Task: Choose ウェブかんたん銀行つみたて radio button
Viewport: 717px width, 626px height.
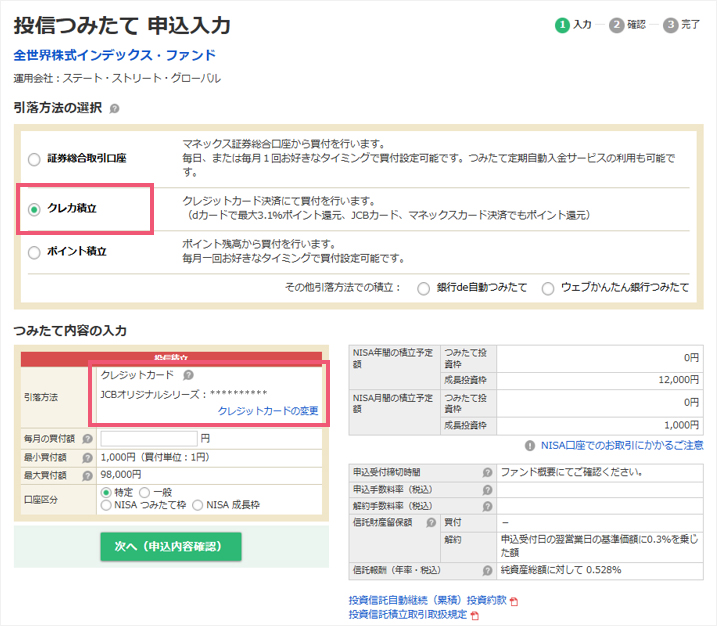Action: 548,289
